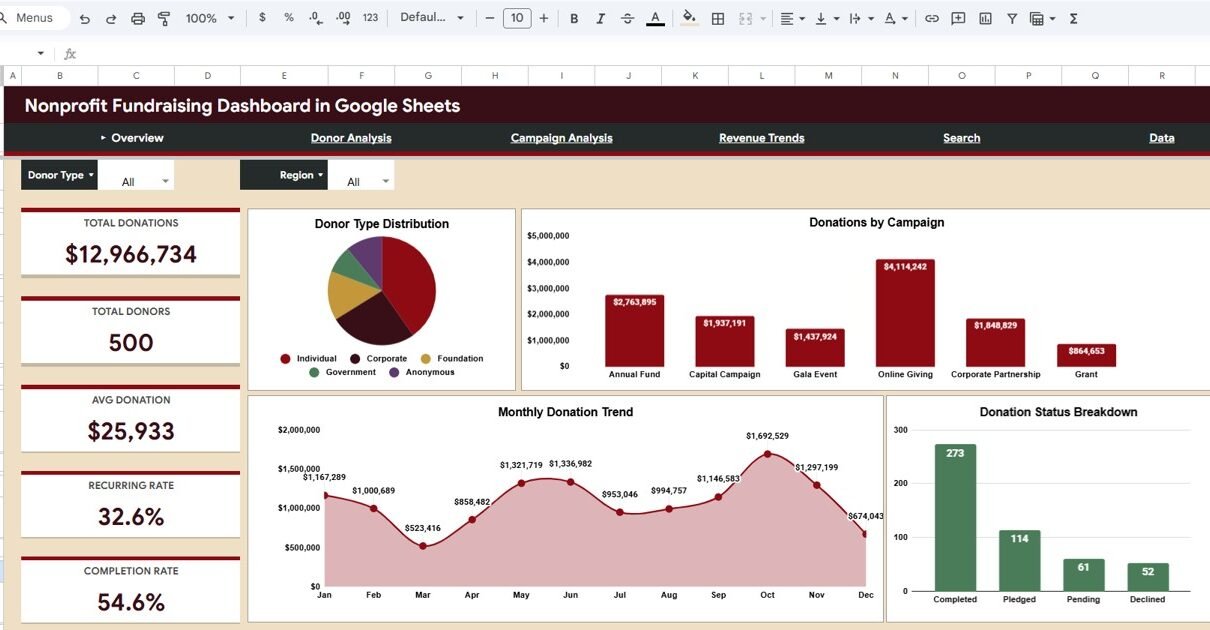Open the Functions sigma icon
This screenshot has width=1210, height=630.
pyautogui.click(x=1074, y=19)
